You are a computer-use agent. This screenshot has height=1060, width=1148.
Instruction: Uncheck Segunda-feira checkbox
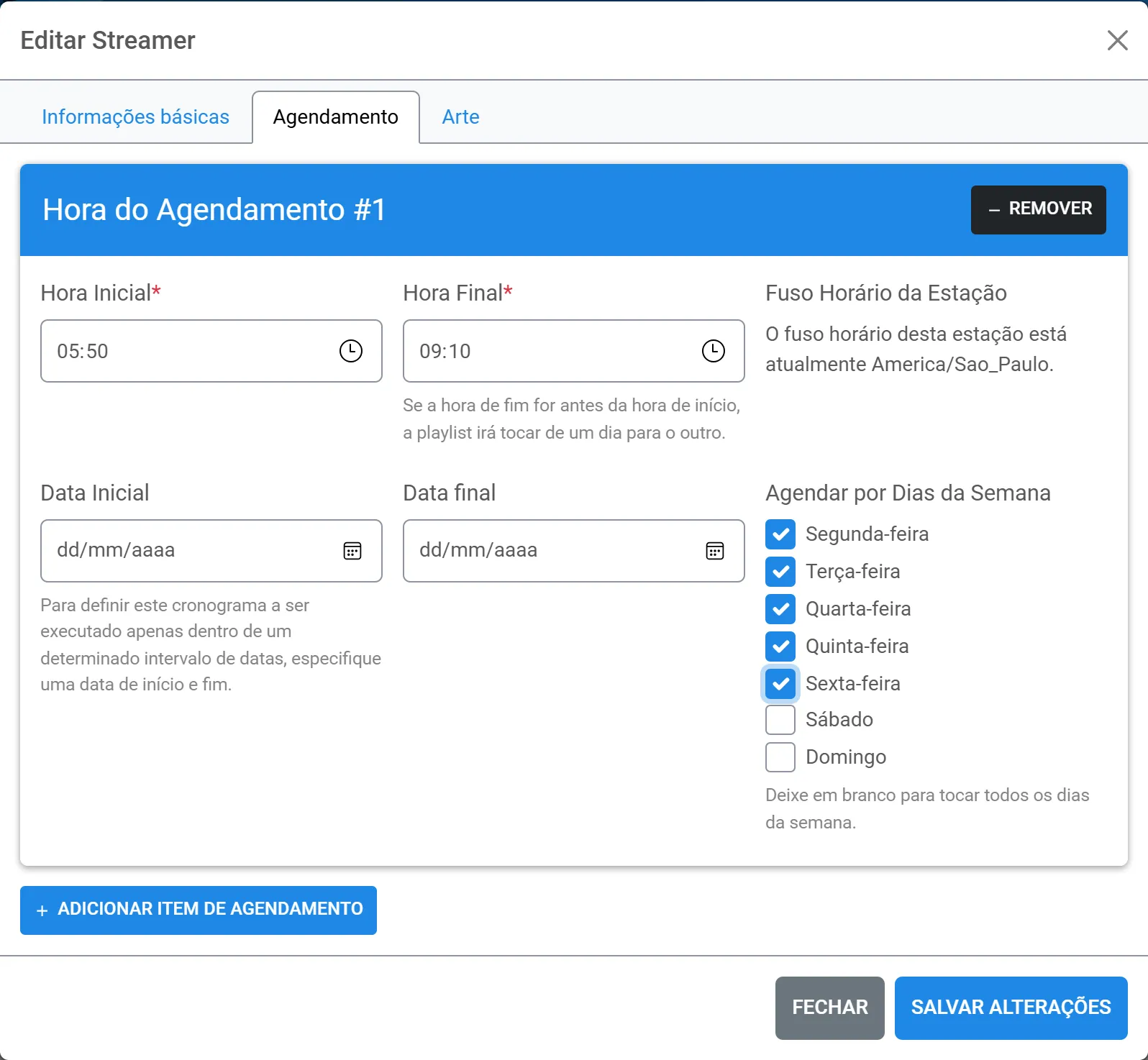(780, 534)
